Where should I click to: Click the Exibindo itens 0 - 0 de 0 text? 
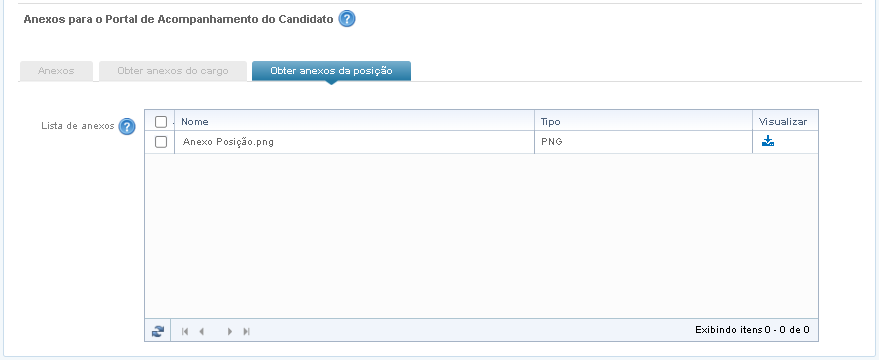(752, 330)
